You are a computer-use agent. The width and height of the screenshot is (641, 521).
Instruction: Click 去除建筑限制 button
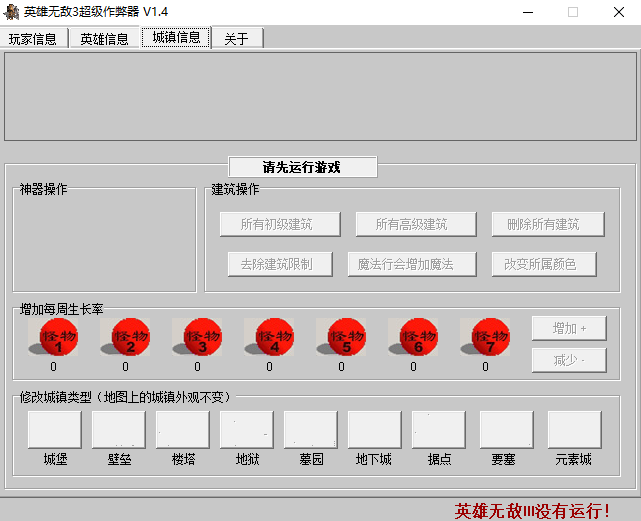280,264
